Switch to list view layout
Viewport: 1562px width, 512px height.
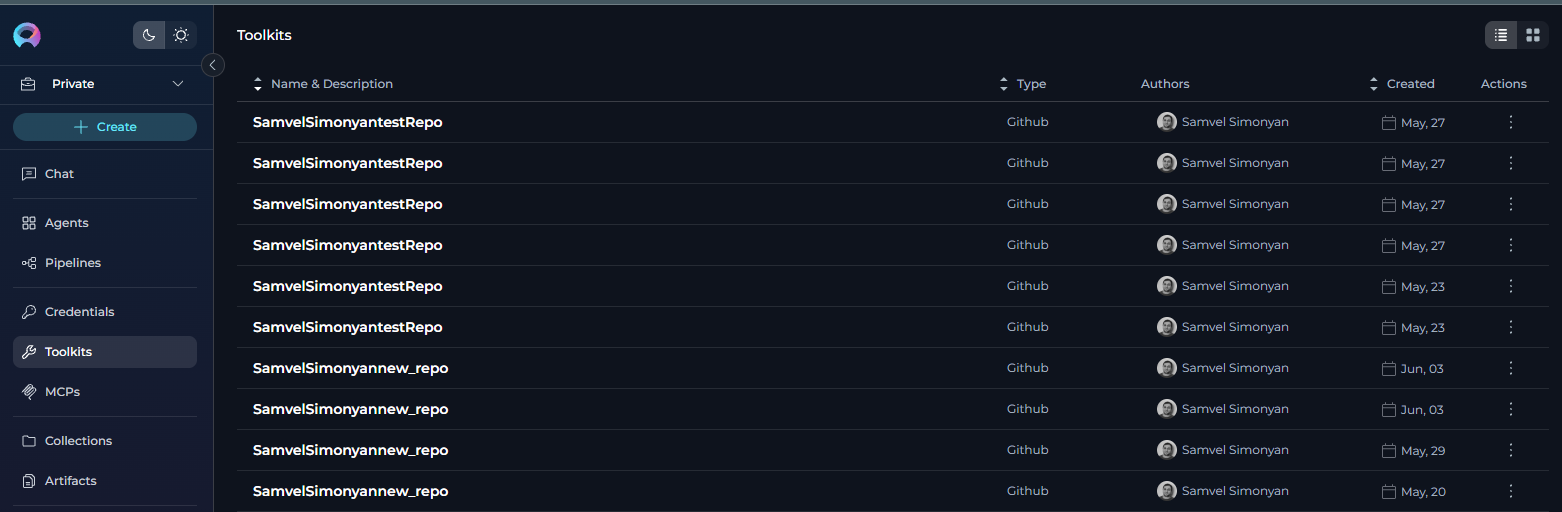coord(1501,36)
